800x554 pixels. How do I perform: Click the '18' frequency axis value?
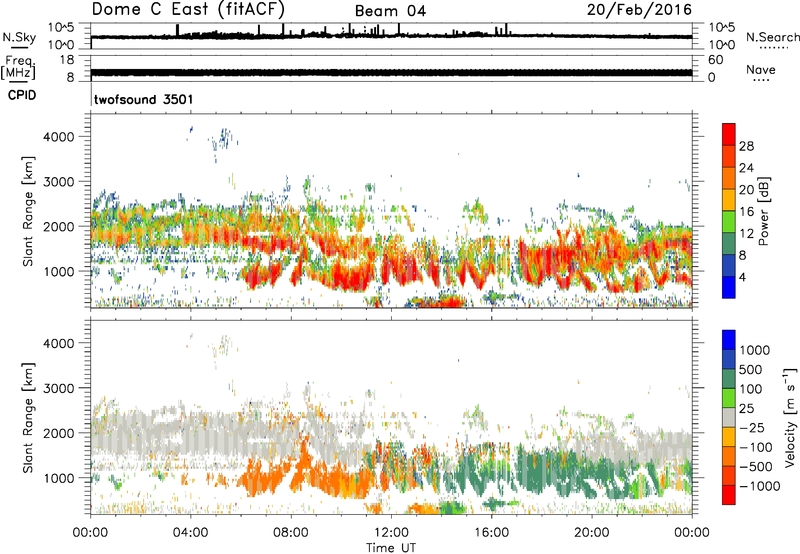(x=67, y=60)
